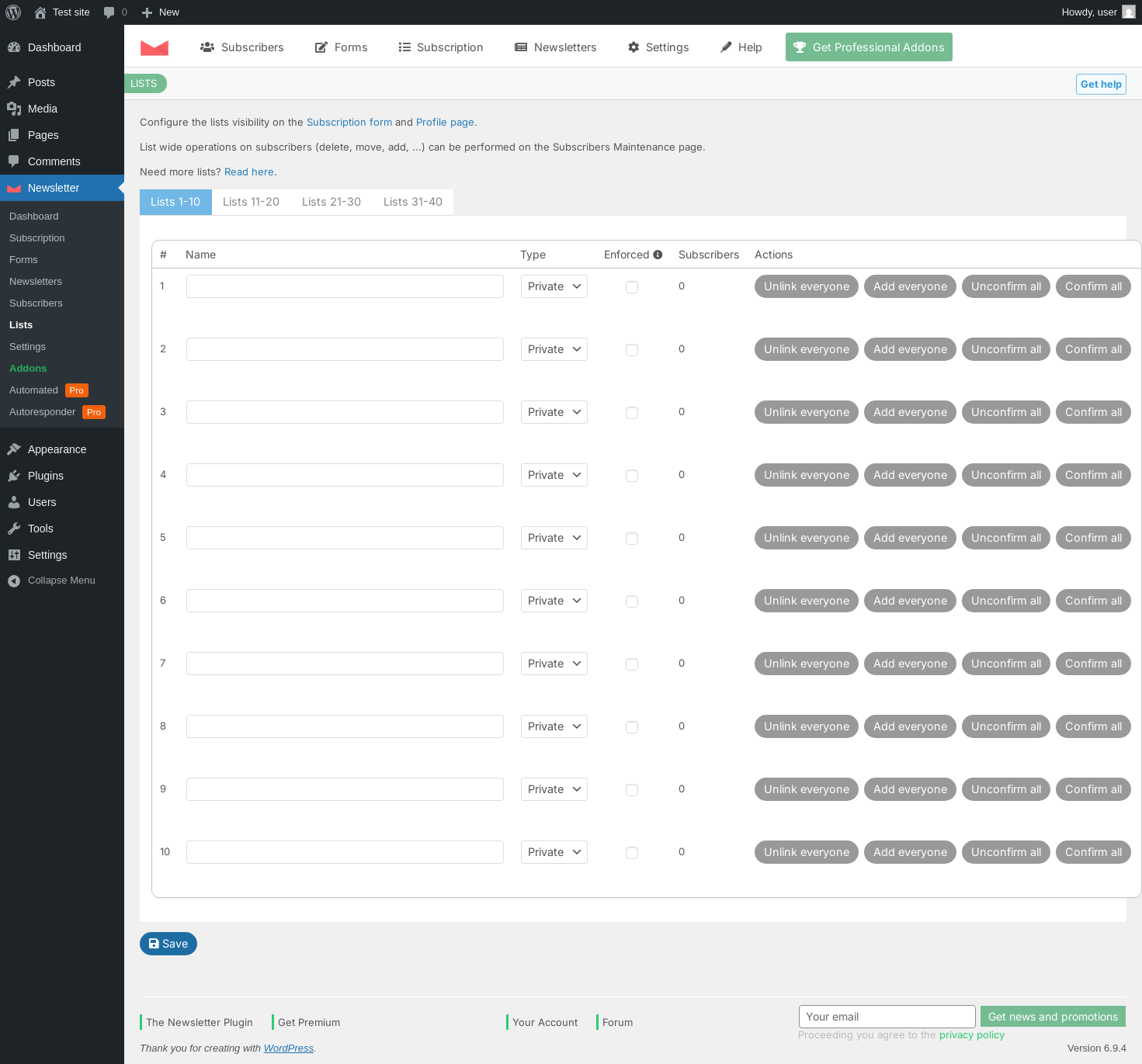The width and height of the screenshot is (1142, 1064).
Task: Expand the Type dropdown for list 7
Action: click(x=554, y=664)
